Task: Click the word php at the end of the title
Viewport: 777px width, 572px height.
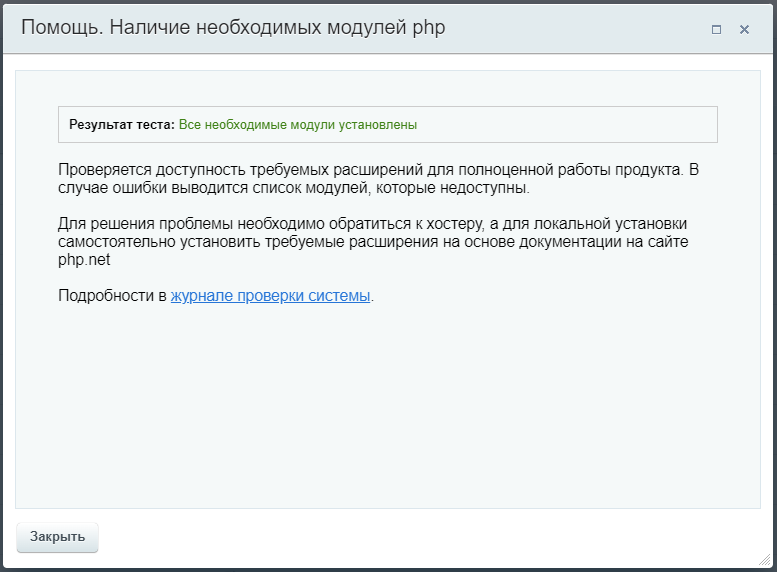Action: pyautogui.click(x=429, y=29)
